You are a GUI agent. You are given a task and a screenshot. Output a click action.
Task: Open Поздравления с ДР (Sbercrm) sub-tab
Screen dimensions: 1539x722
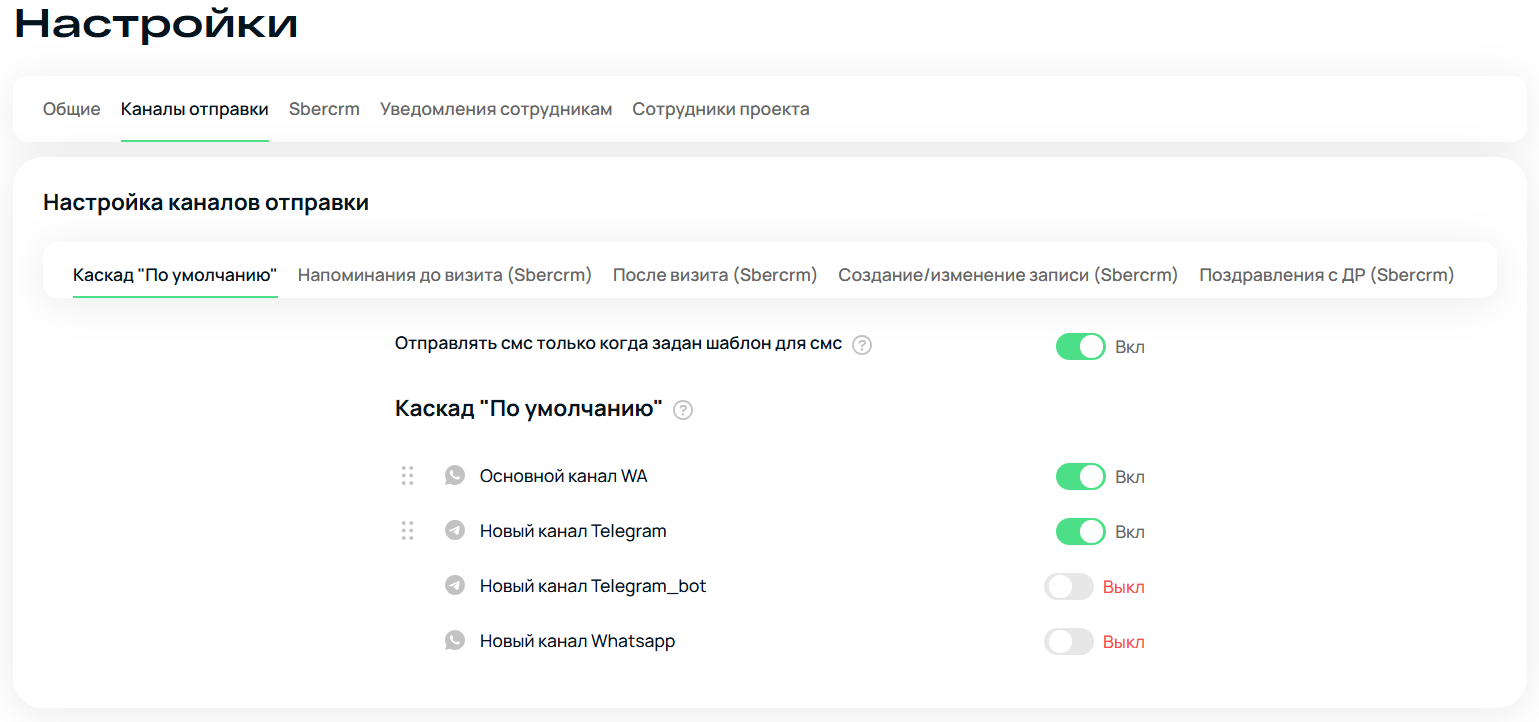tap(1326, 274)
